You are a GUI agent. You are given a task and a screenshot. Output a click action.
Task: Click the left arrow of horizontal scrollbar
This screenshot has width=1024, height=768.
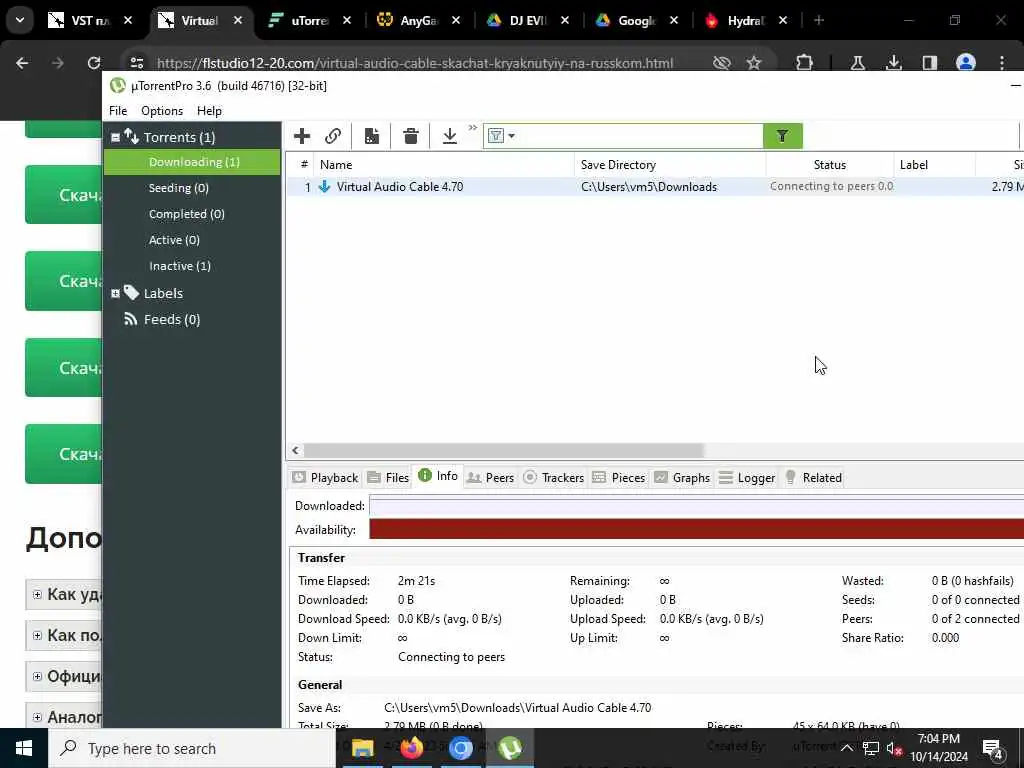(295, 450)
